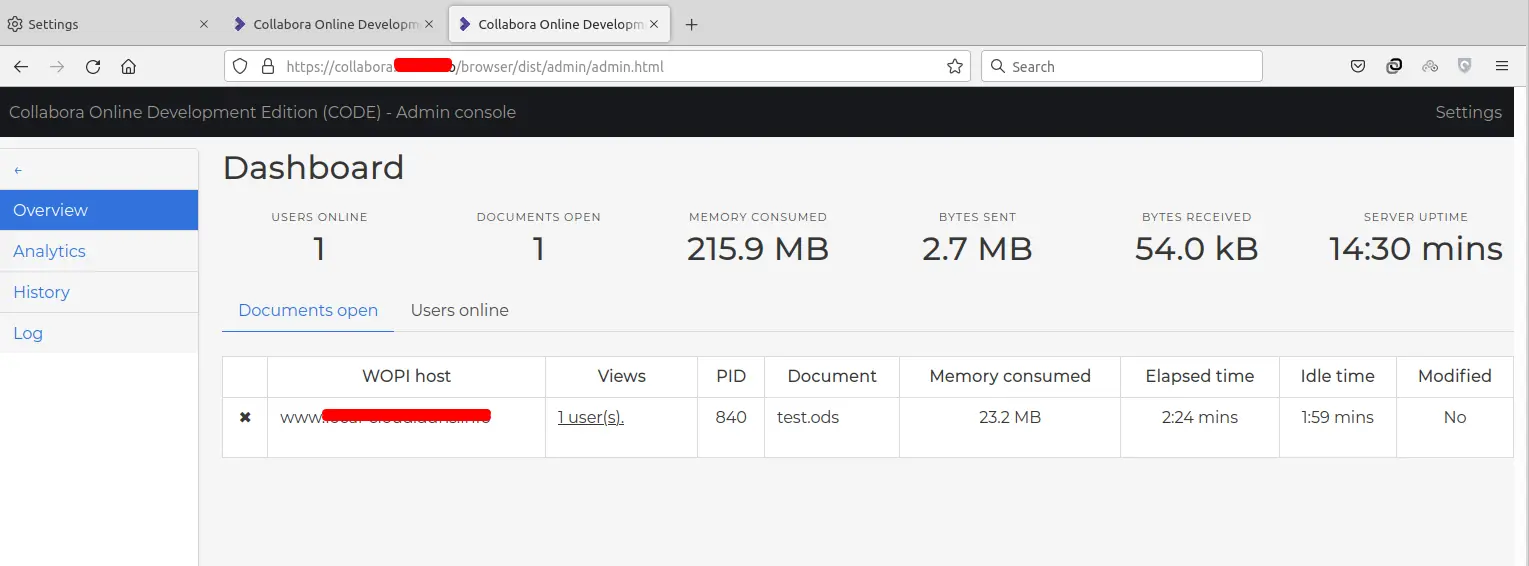
Task: Open the Firefox application menu
Action: (x=1501, y=67)
